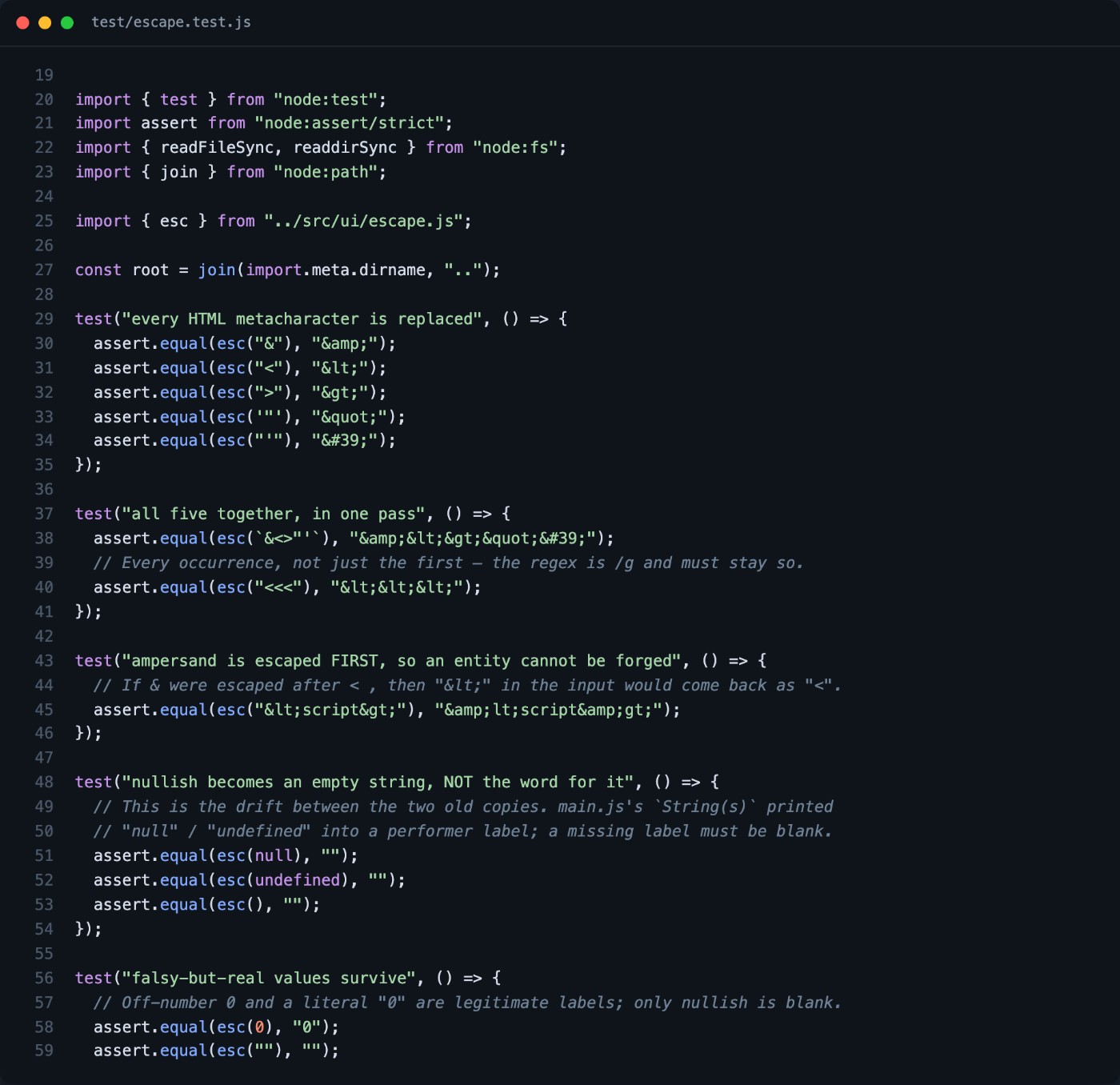Click the "&amp;" expected string on line 30

point(345,343)
